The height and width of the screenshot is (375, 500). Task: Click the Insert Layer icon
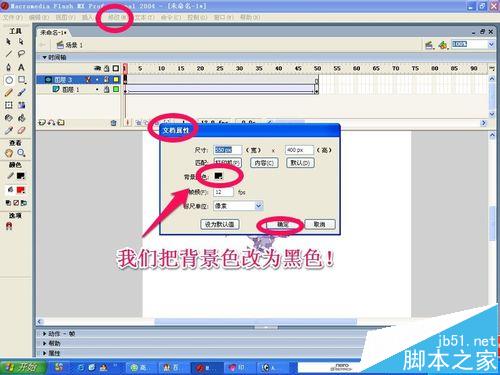pos(42,123)
